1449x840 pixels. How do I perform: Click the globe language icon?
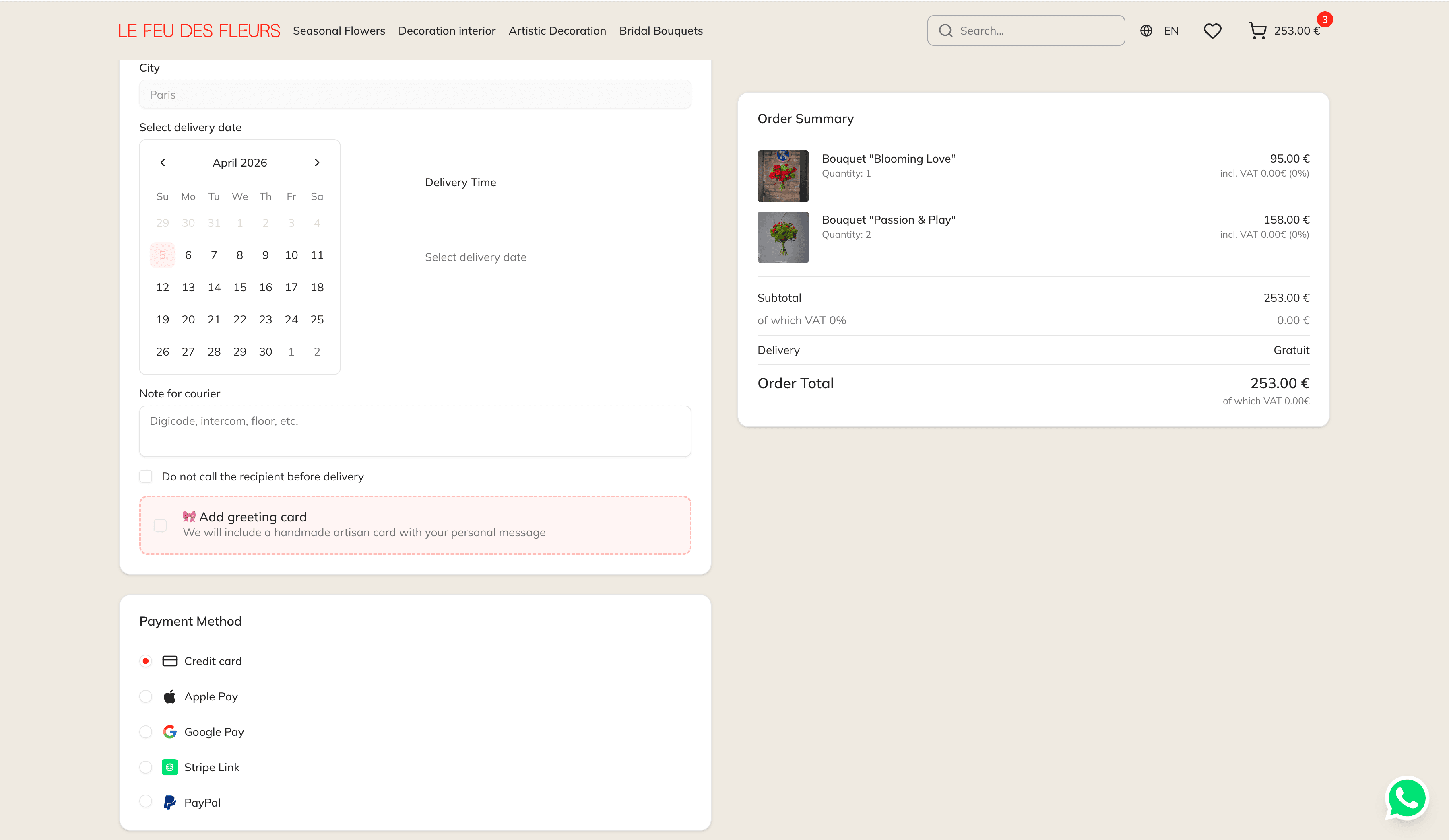pos(1146,31)
